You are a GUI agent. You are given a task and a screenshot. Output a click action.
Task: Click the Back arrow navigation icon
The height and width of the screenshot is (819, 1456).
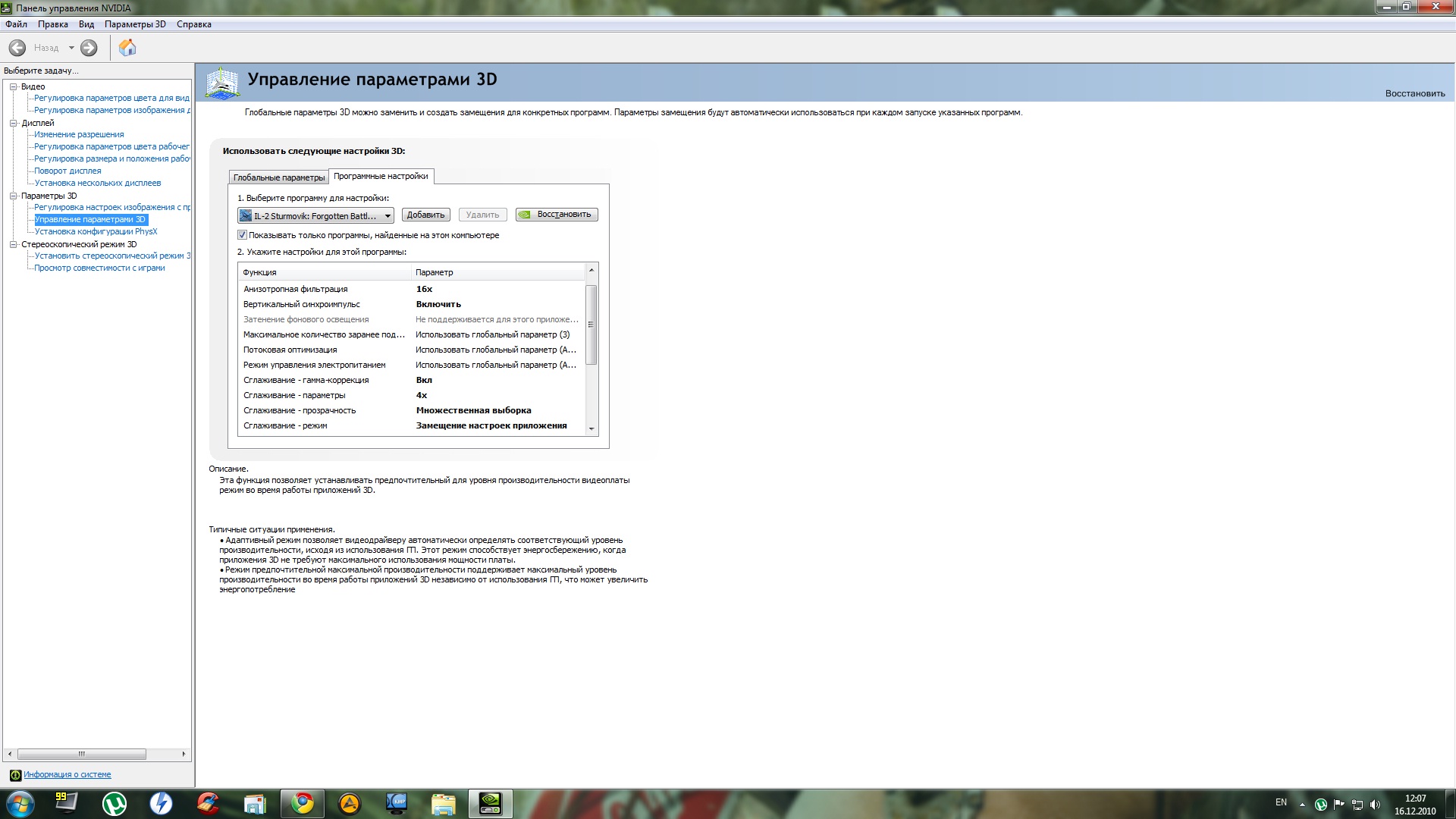[x=17, y=48]
